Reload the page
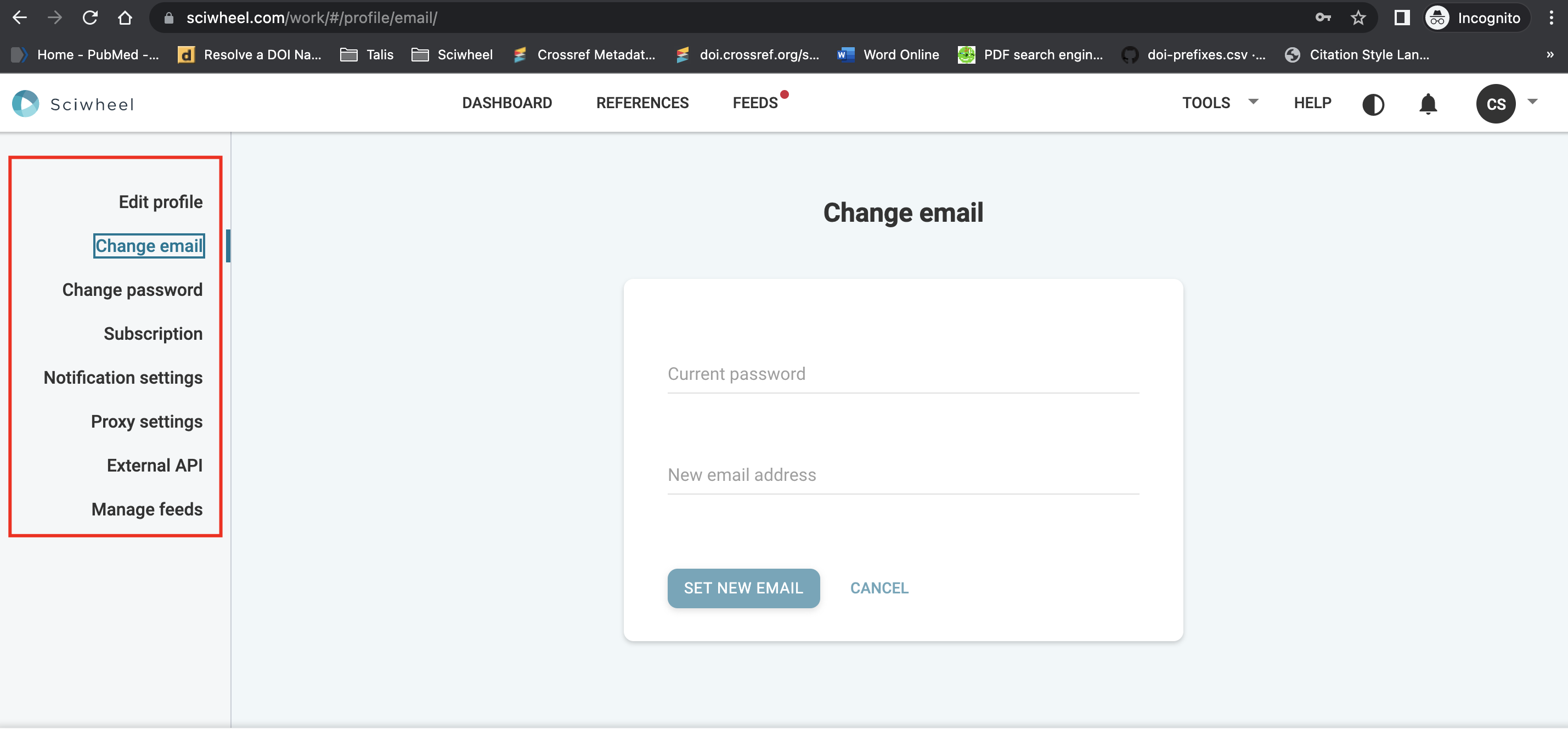 pyautogui.click(x=90, y=18)
